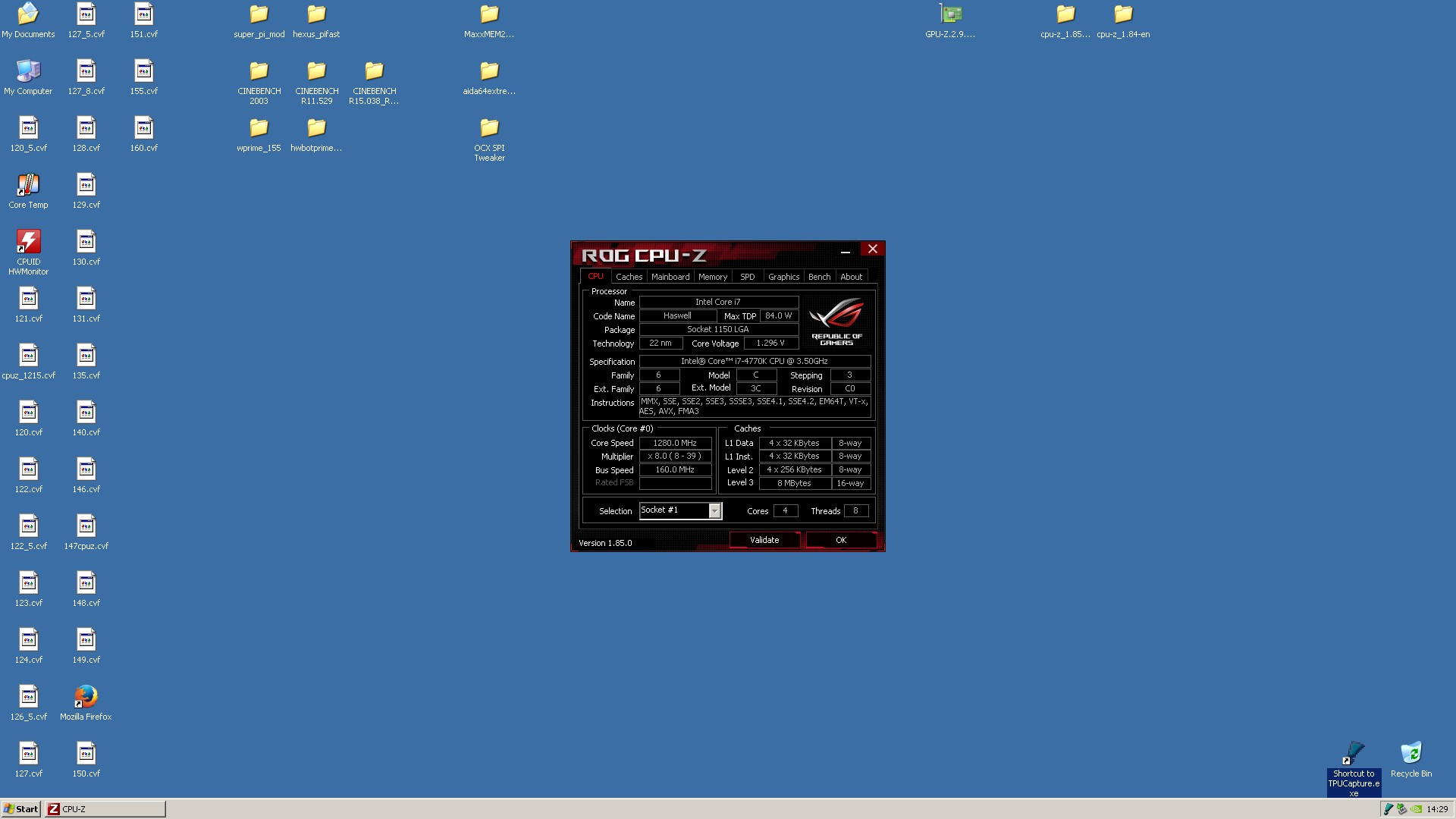Image resolution: width=1456 pixels, height=819 pixels.
Task: Launch the Core Temp shortcut
Action: click(x=28, y=191)
